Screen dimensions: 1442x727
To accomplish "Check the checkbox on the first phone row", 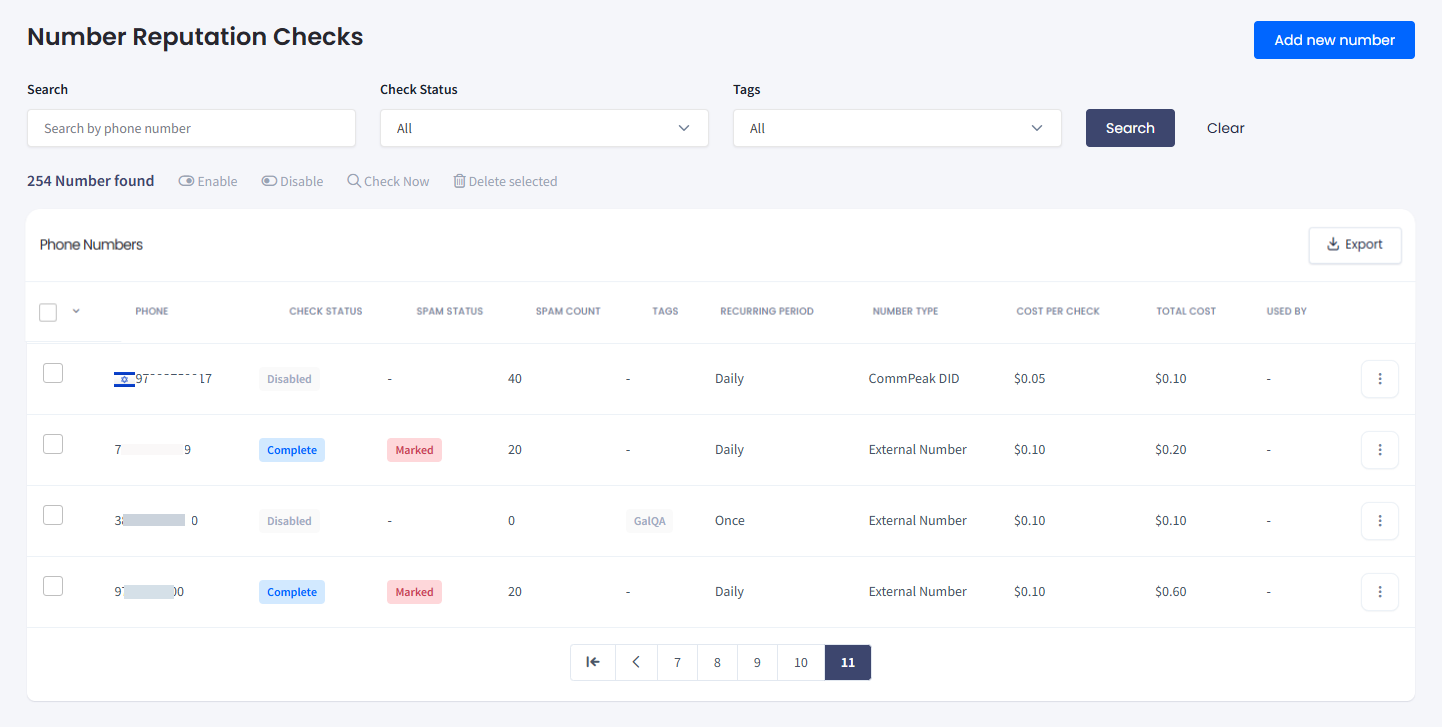I will click(x=53, y=372).
